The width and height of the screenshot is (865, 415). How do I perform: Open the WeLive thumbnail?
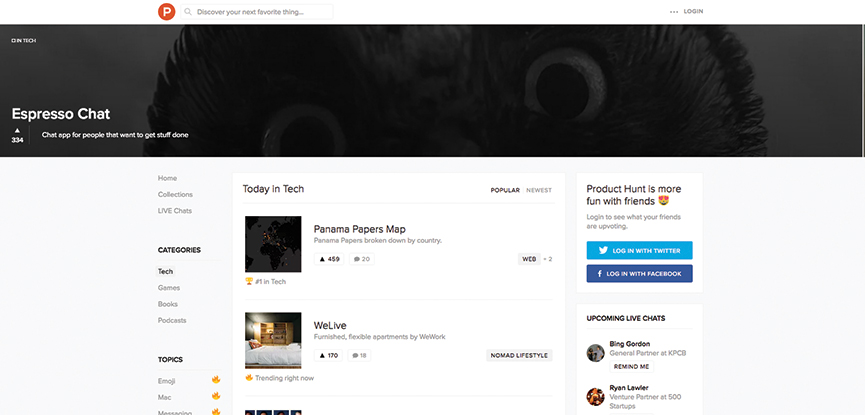click(273, 340)
